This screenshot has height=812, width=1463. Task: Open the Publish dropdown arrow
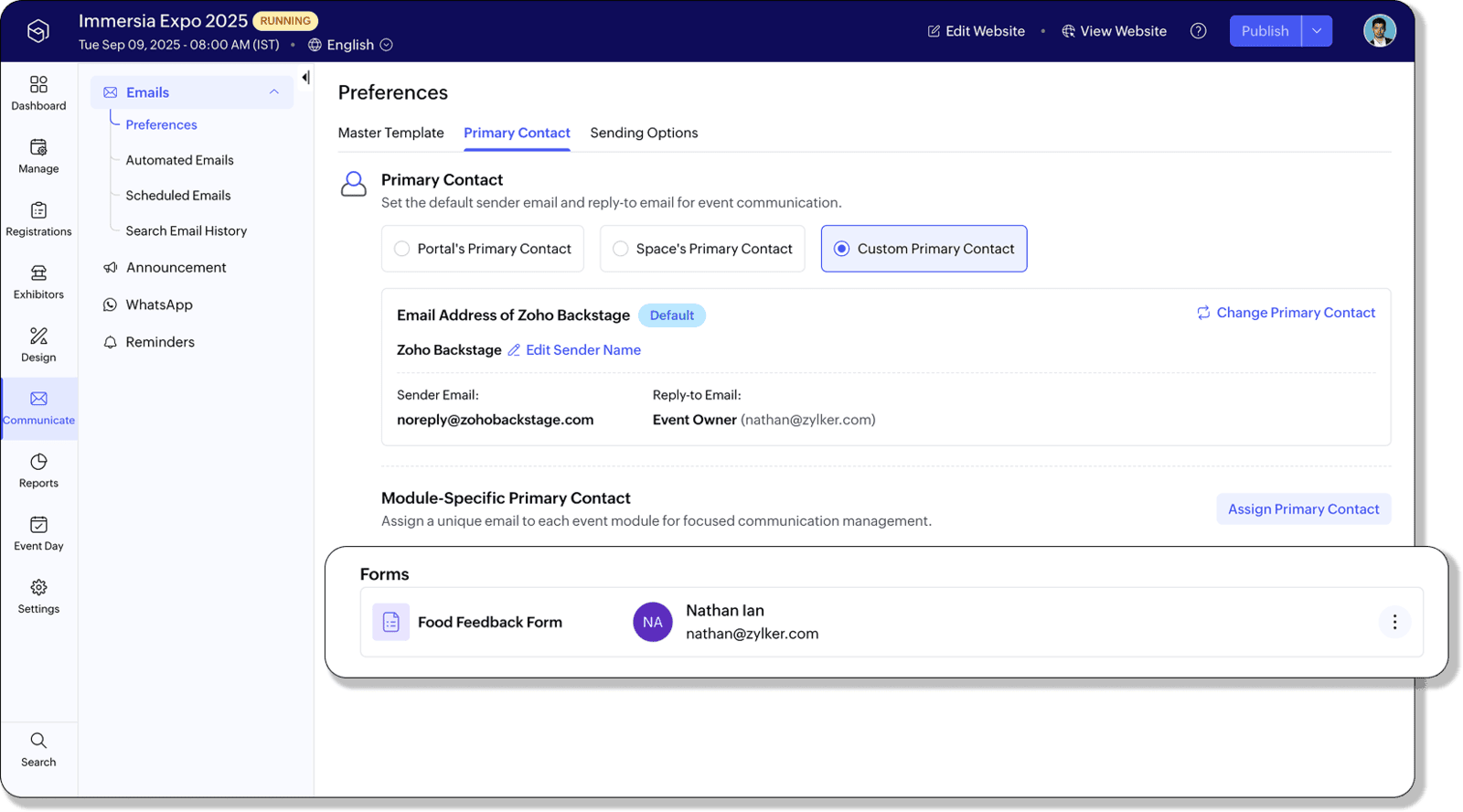(x=1317, y=31)
